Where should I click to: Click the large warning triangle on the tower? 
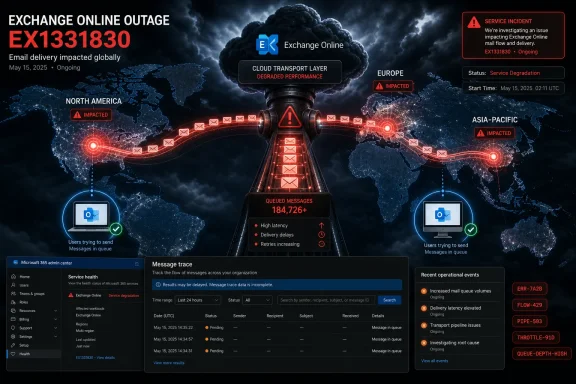coord(290,117)
